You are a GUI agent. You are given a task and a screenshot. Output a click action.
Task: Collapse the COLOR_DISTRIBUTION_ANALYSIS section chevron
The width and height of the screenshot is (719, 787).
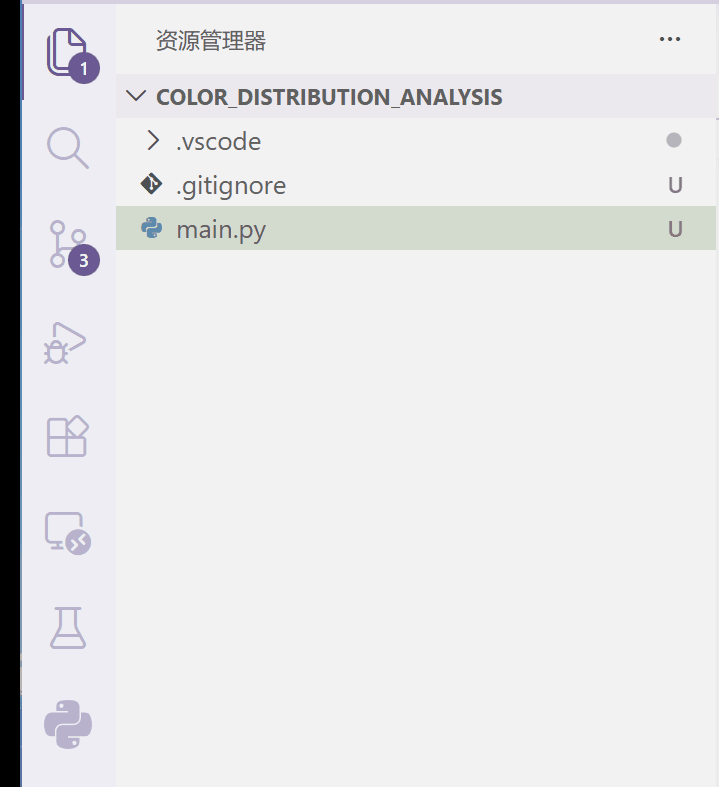pos(136,97)
